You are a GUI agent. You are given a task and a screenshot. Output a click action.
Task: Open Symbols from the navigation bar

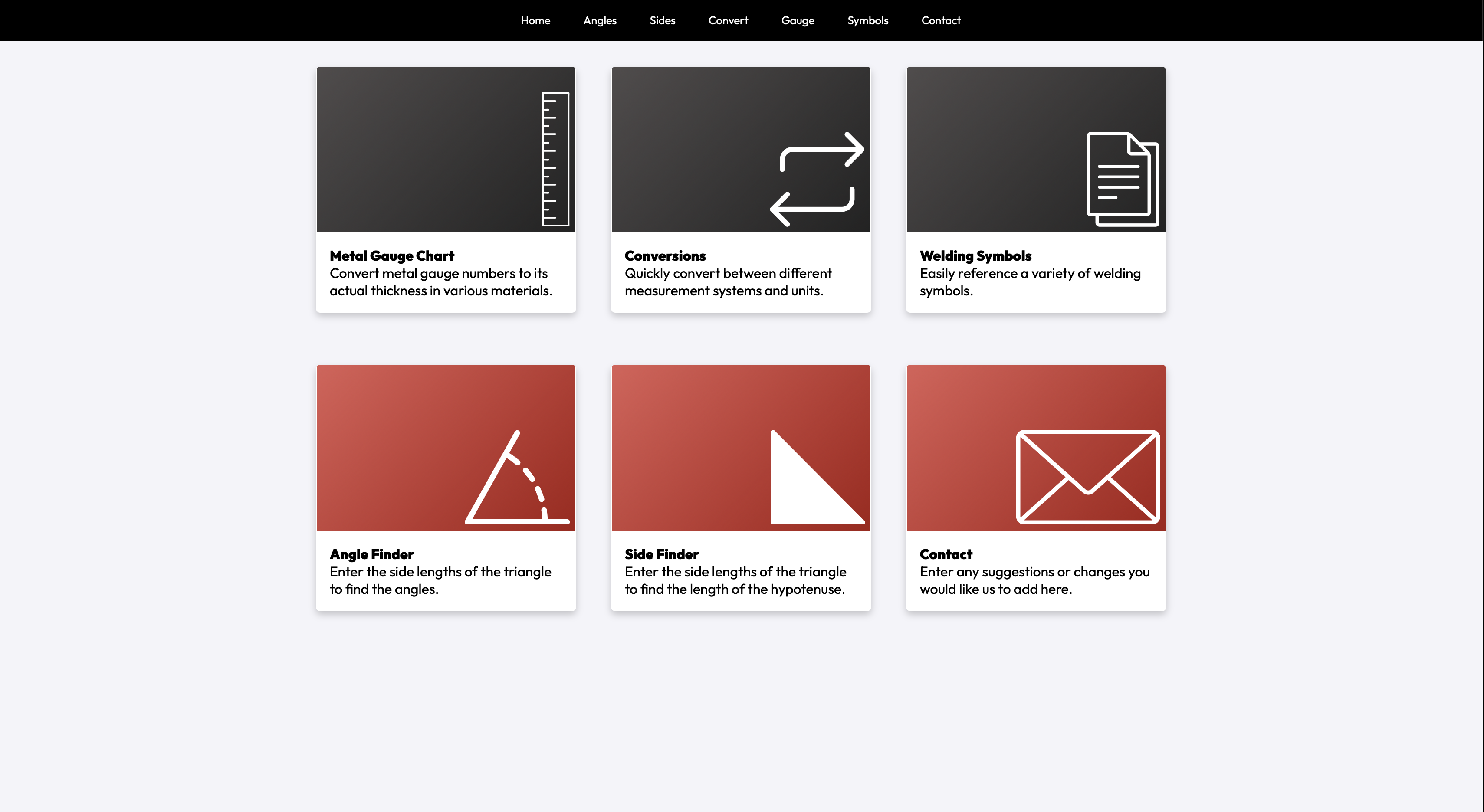pos(867,20)
